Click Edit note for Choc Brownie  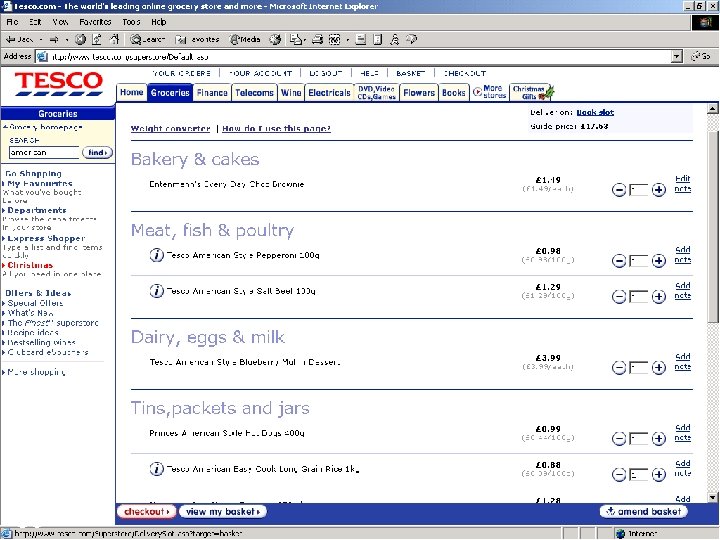pos(683,184)
